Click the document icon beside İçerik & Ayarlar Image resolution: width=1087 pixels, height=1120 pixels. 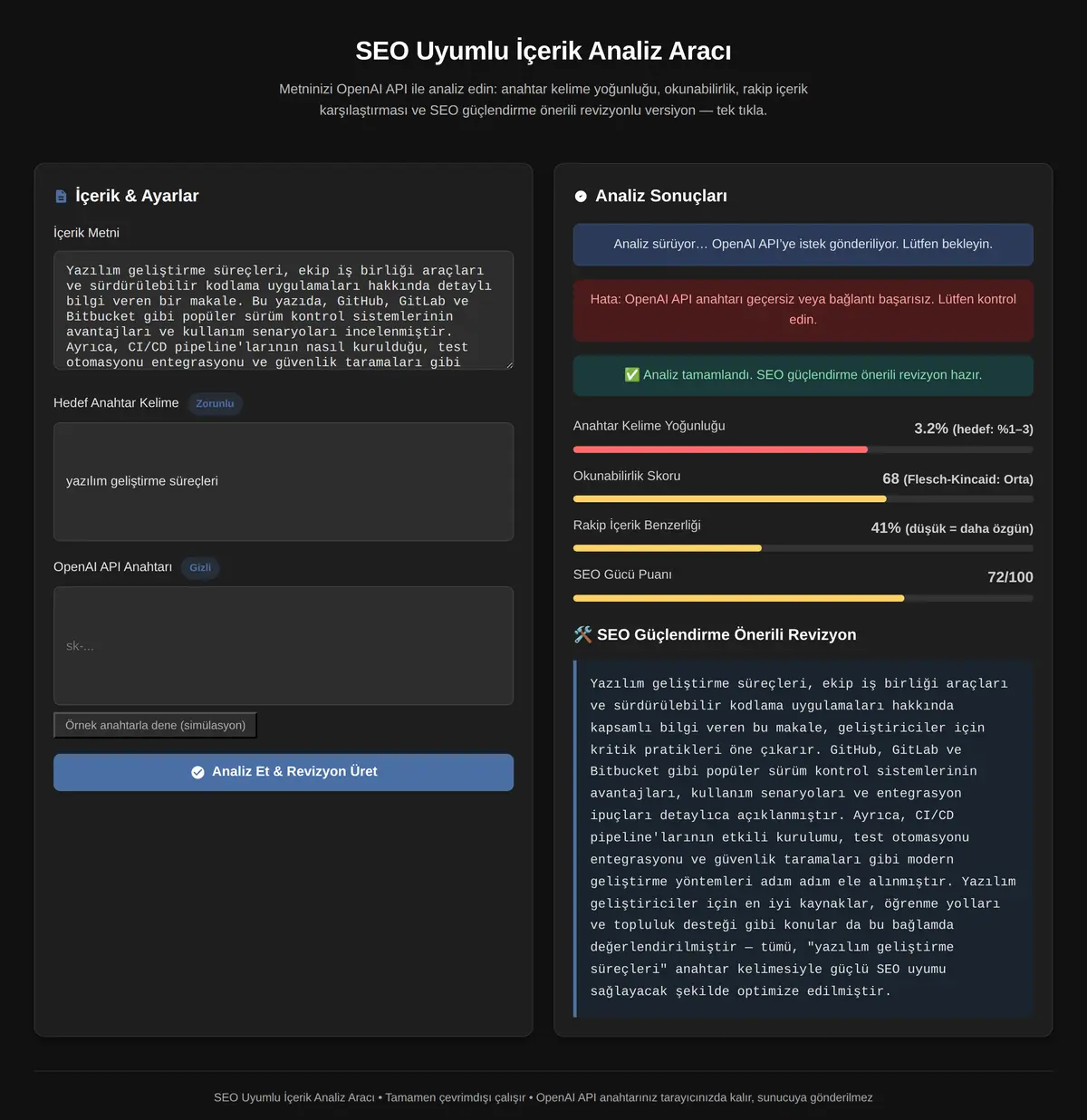pyautogui.click(x=61, y=197)
